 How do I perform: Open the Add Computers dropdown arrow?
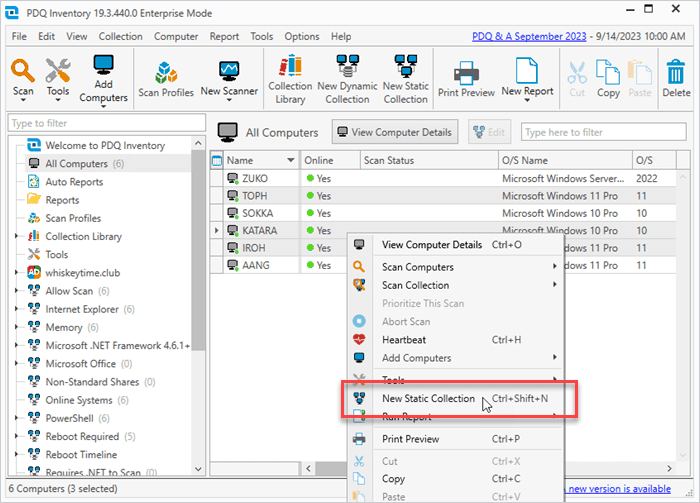[x=104, y=107]
